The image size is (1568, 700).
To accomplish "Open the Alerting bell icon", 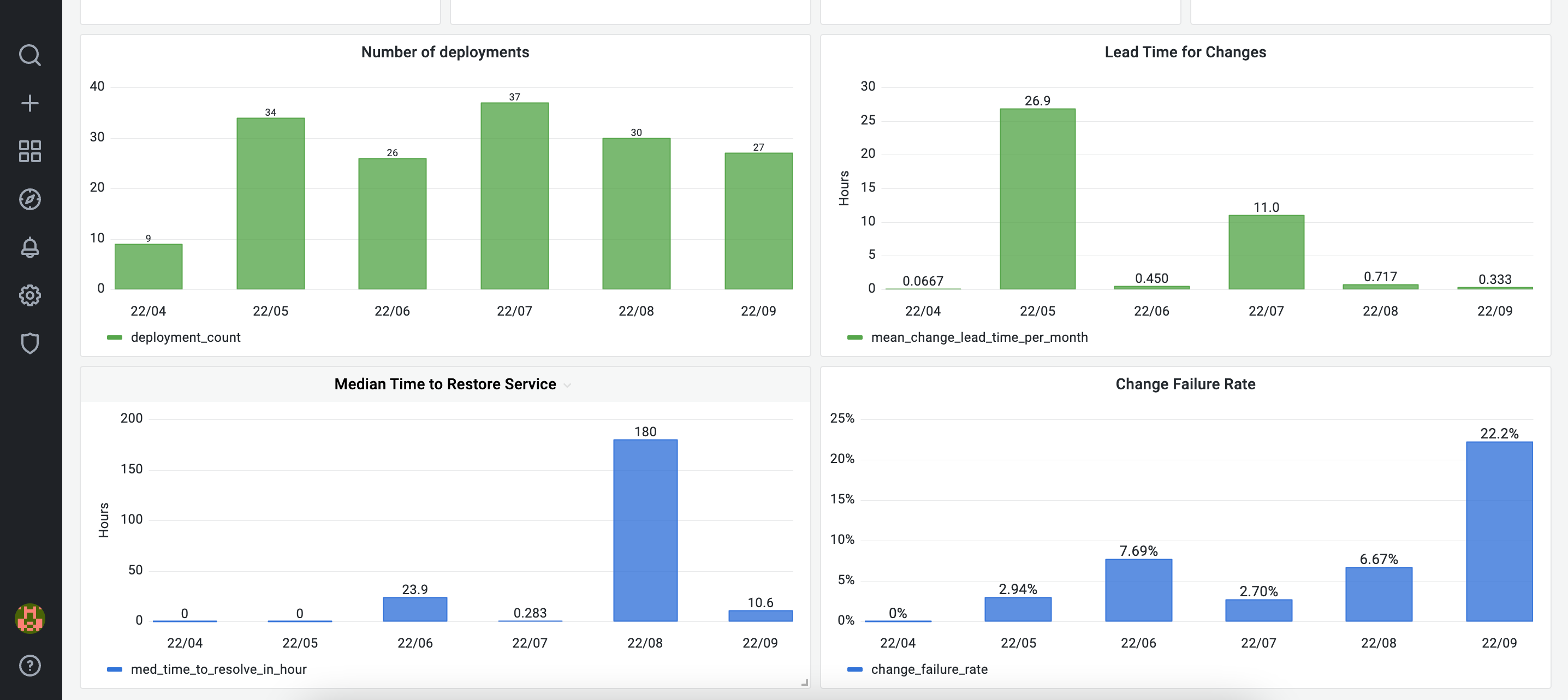I will [30, 247].
